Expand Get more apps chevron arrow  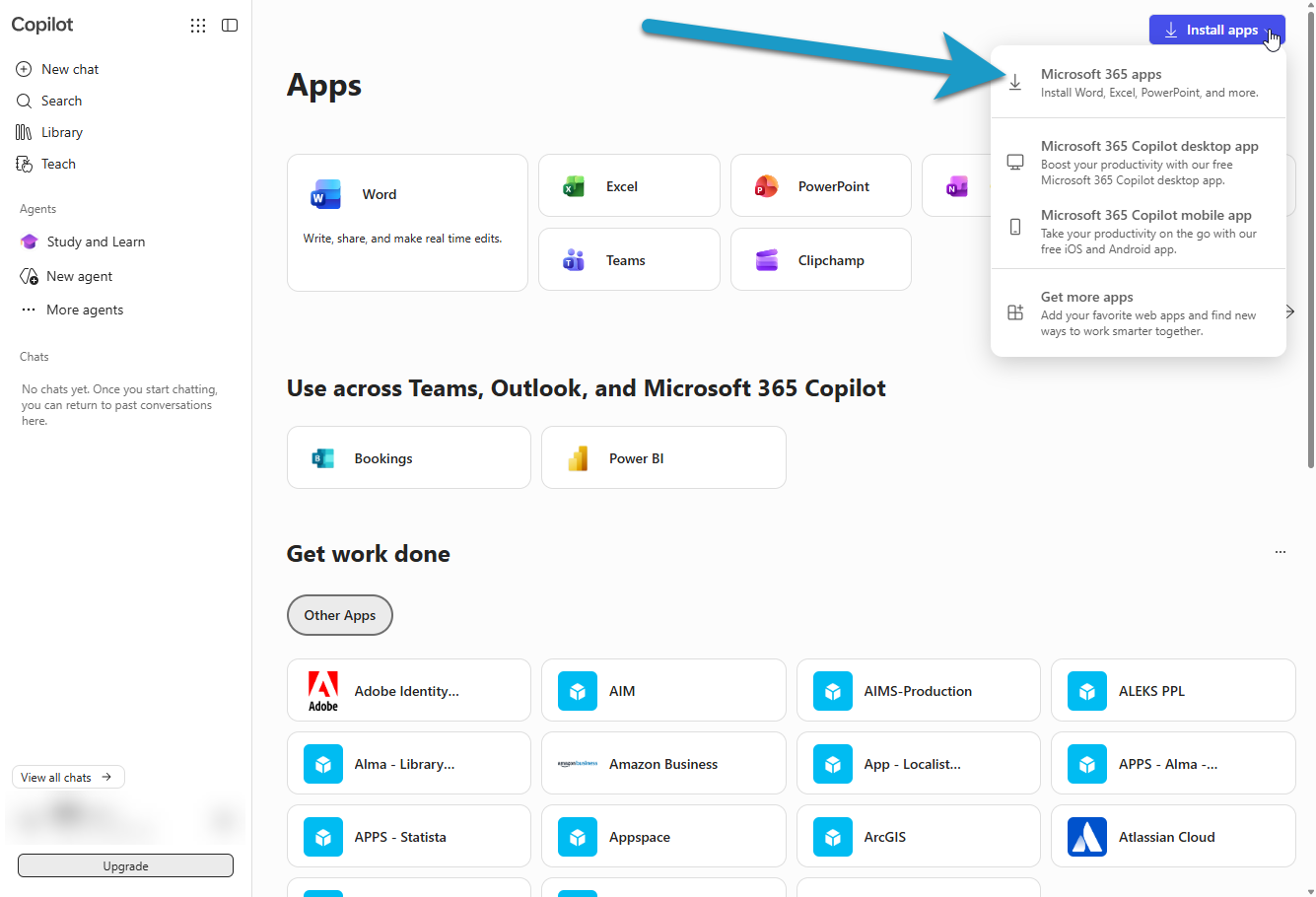[x=1289, y=311]
